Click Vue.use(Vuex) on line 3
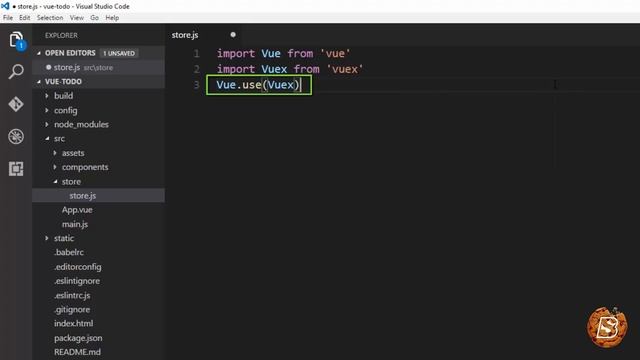 [x=258, y=85]
